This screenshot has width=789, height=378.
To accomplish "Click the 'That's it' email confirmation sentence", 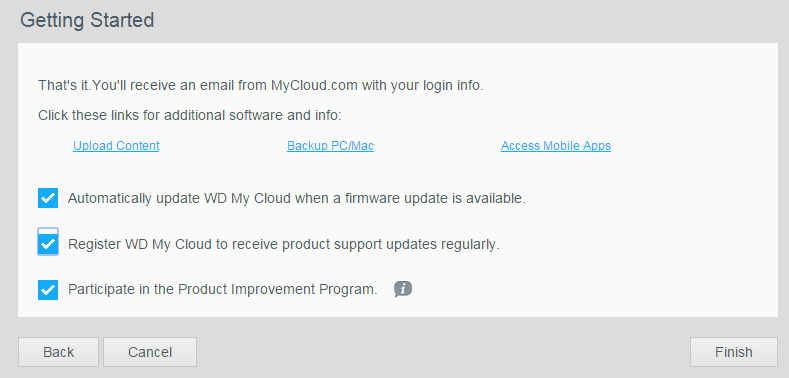I will click(261, 86).
